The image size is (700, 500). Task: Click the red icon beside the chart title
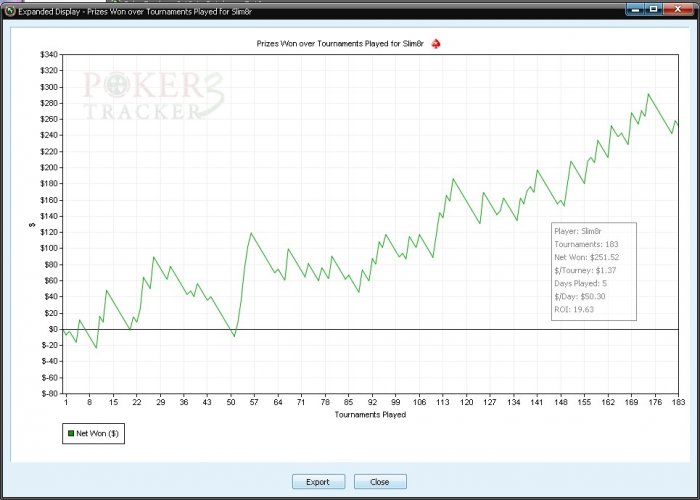coord(436,44)
